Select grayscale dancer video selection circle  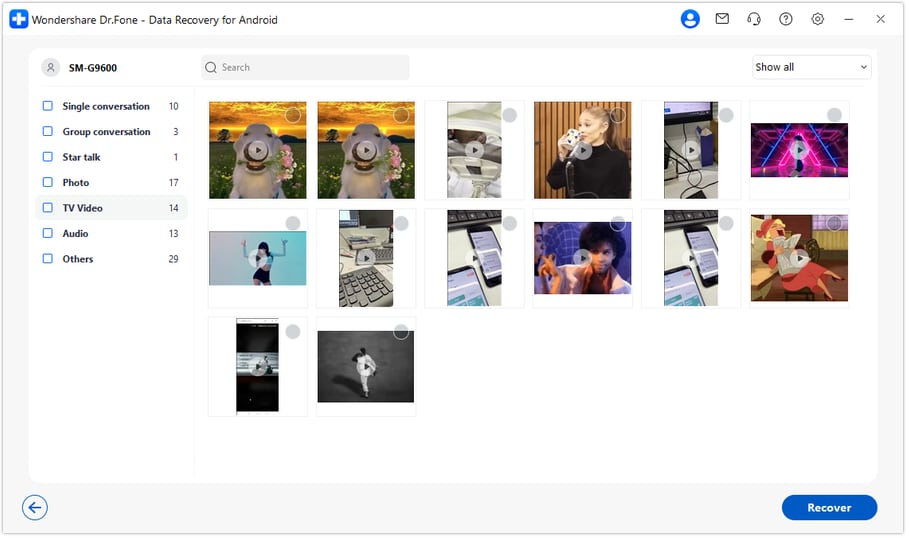coord(401,332)
